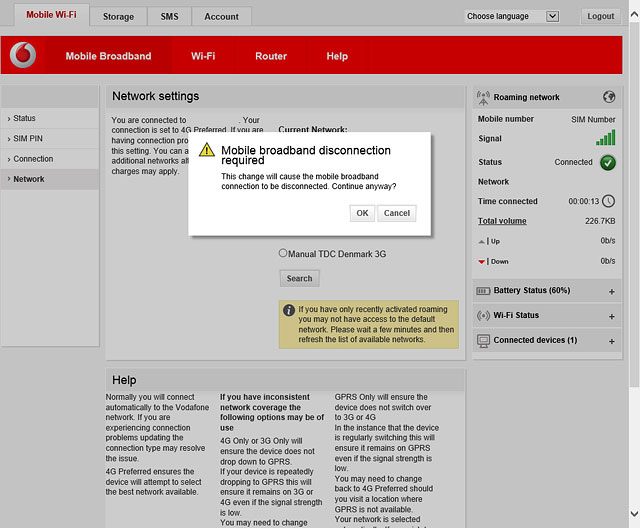
Task: Click the Logout button
Action: [600, 16]
